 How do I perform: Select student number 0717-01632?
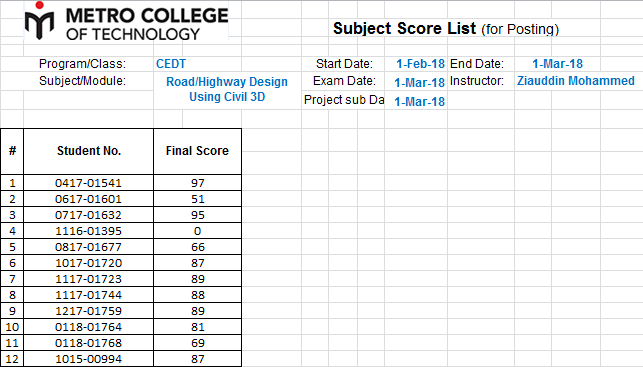(89, 215)
